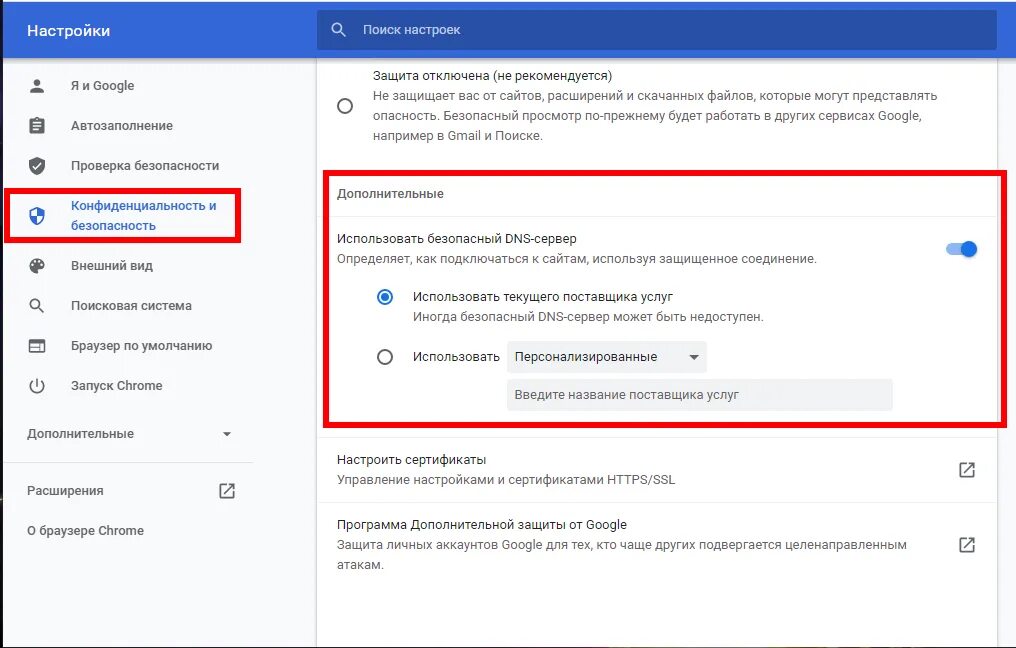
Task: Open О браузере Chrome page
Action: 86,531
